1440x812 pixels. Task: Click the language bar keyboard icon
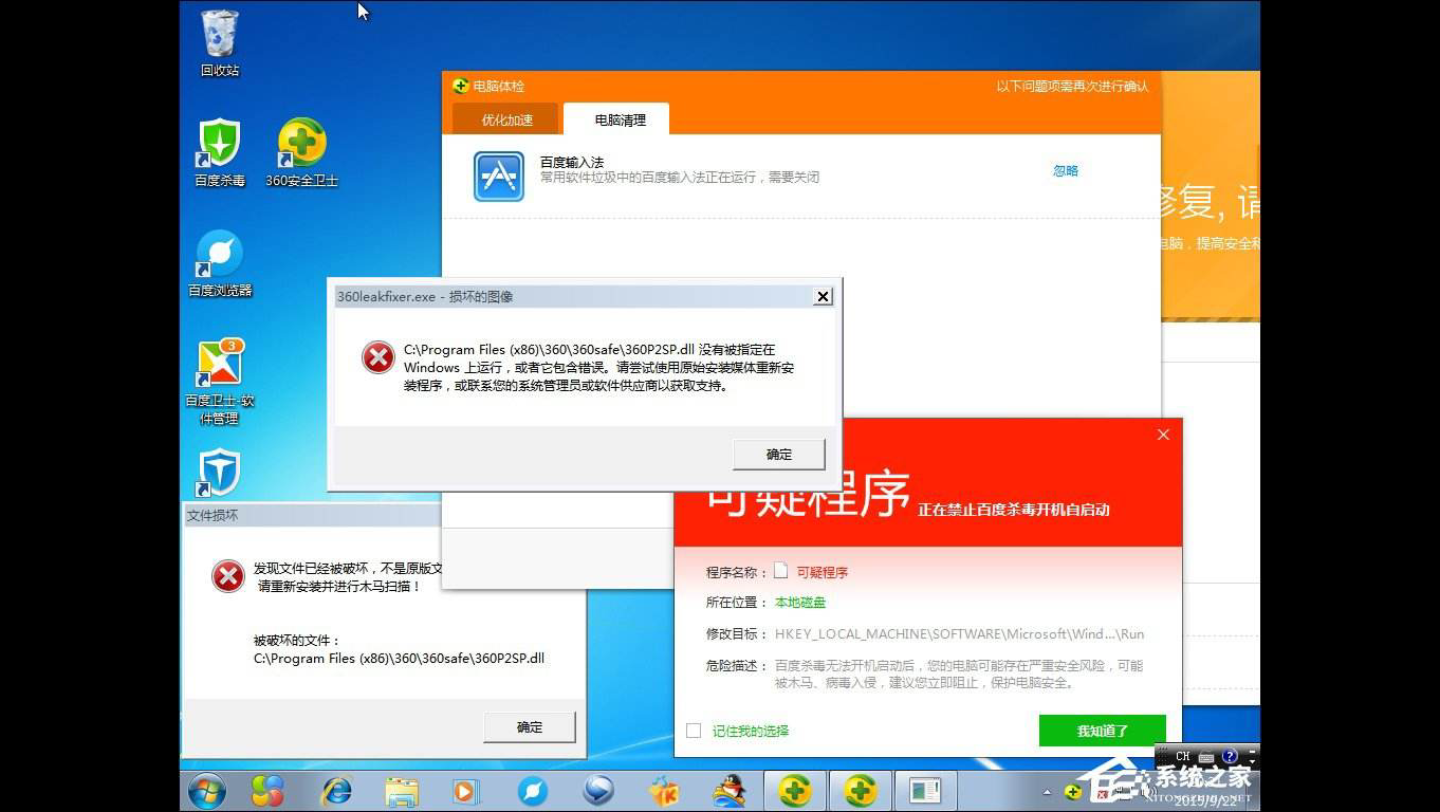pyautogui.click(x=1206, y=757)
